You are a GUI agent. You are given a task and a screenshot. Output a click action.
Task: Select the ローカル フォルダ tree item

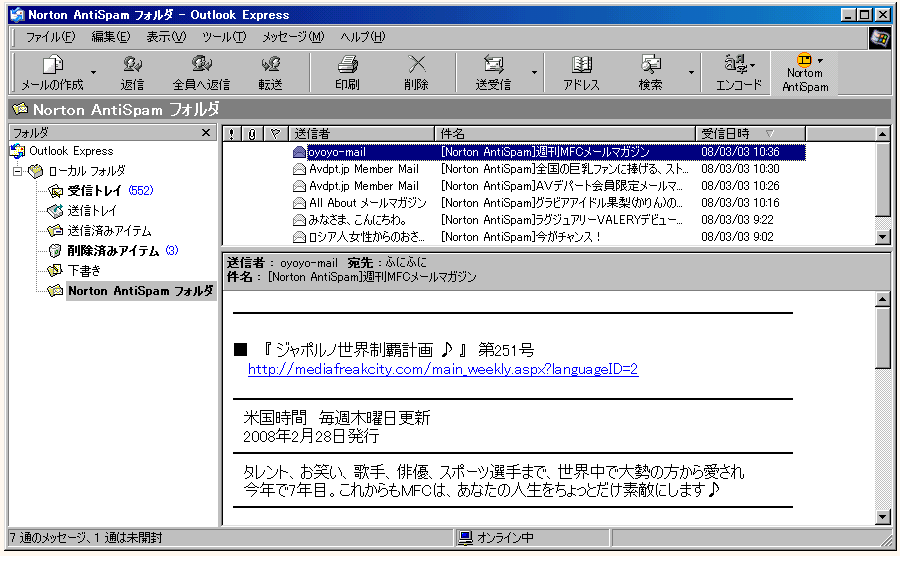point(86,171)
